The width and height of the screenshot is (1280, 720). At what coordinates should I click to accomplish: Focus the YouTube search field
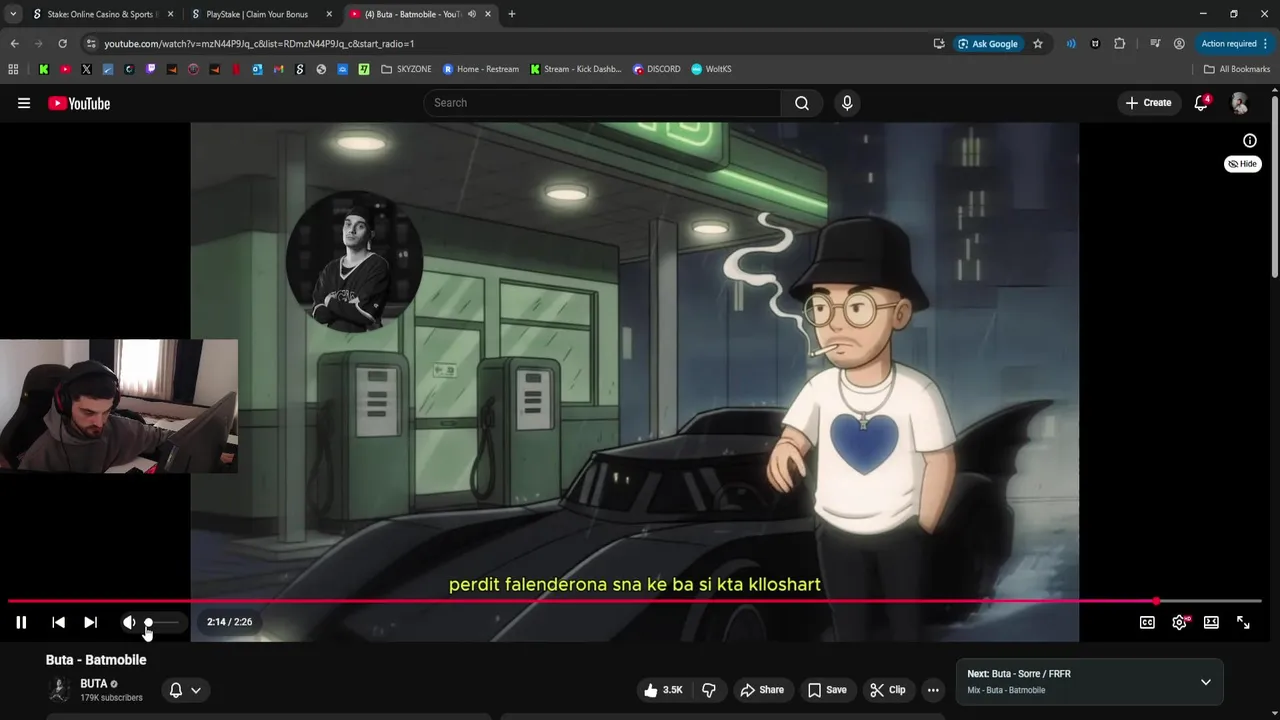pos(602,103)
